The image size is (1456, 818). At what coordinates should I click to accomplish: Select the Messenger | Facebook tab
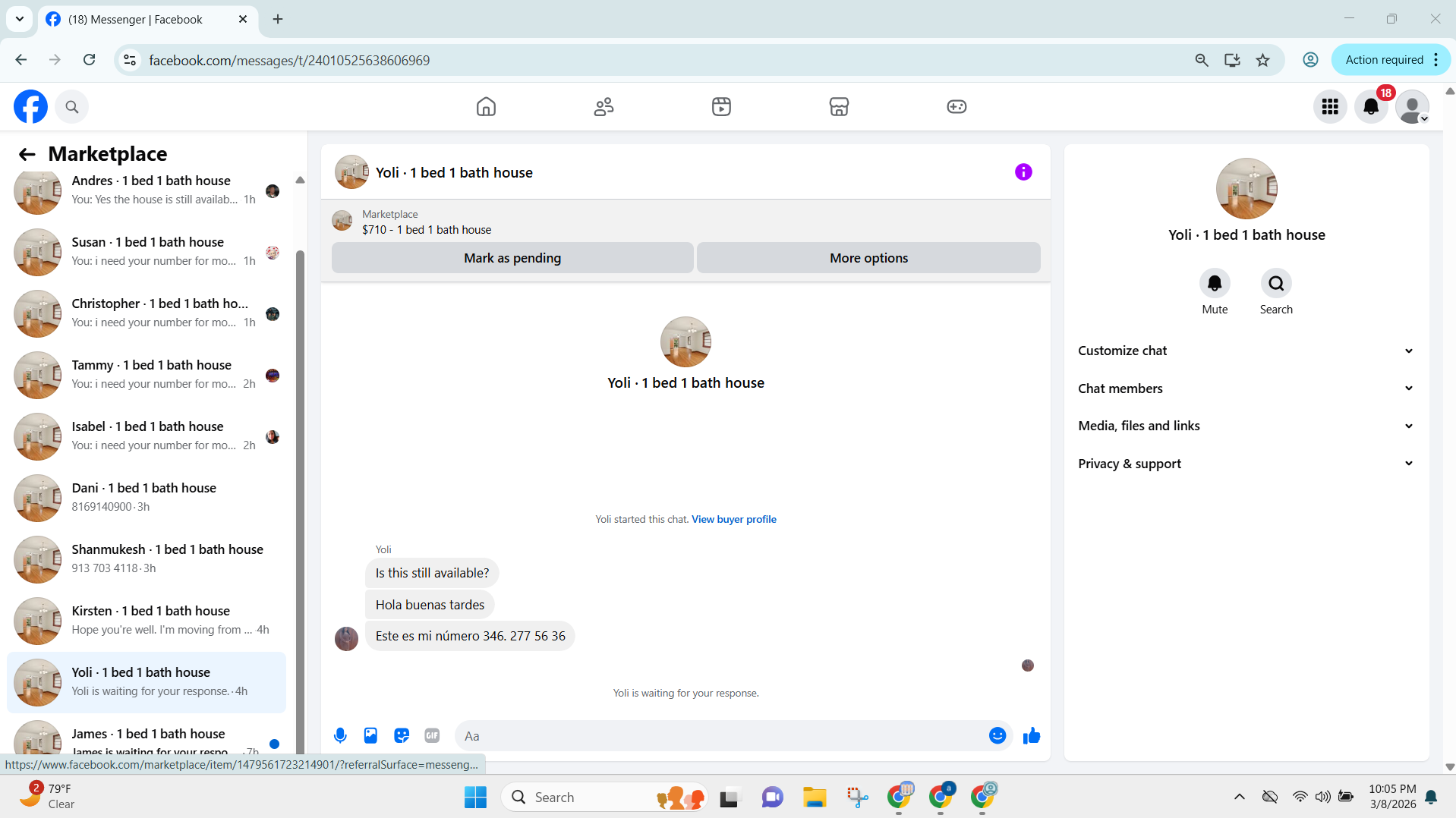click(147, 19)
